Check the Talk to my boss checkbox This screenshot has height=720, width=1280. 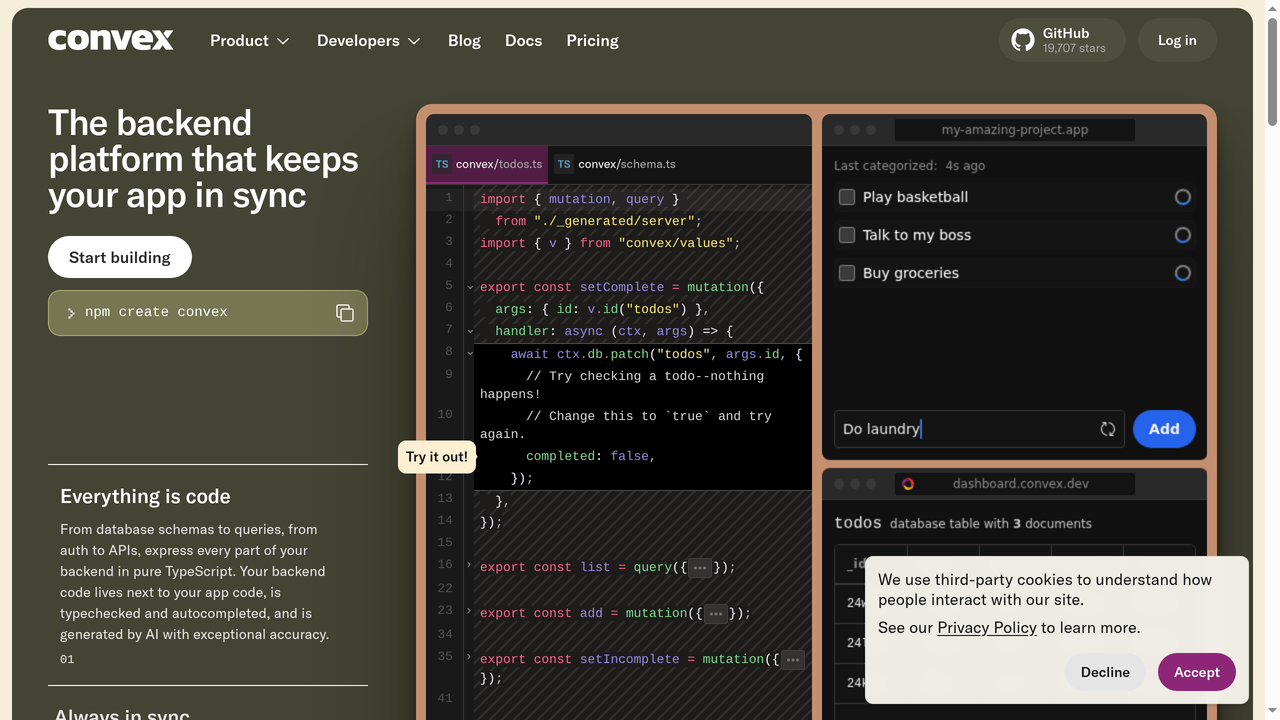tap(846, 235)
